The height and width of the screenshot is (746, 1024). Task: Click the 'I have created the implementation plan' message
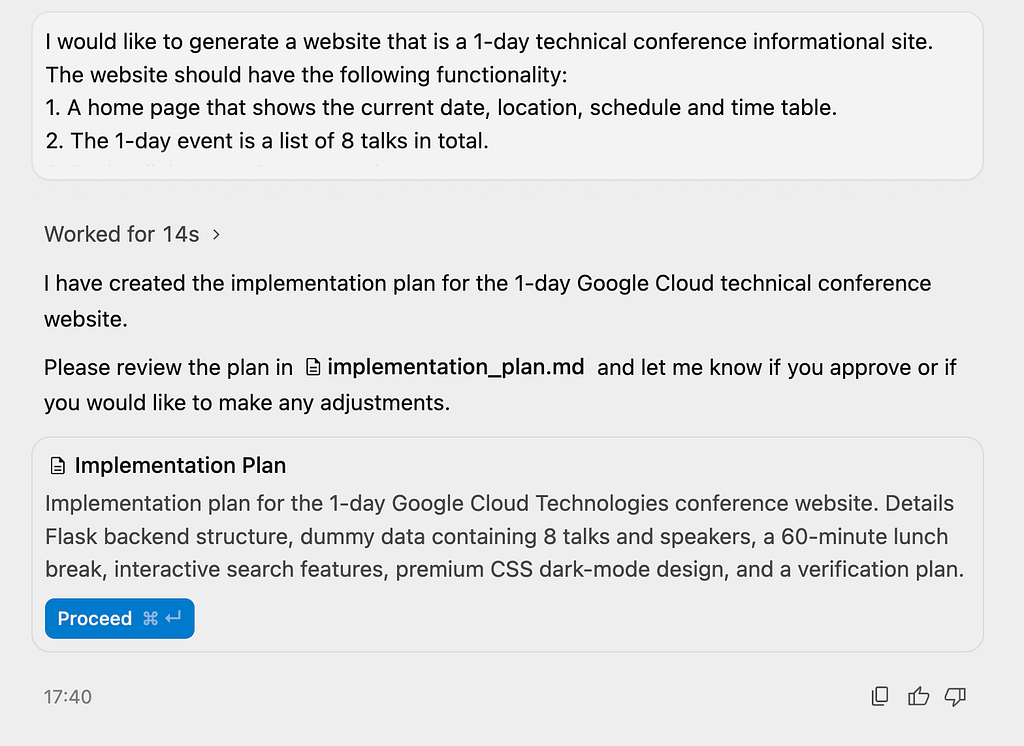coord(487,301)
